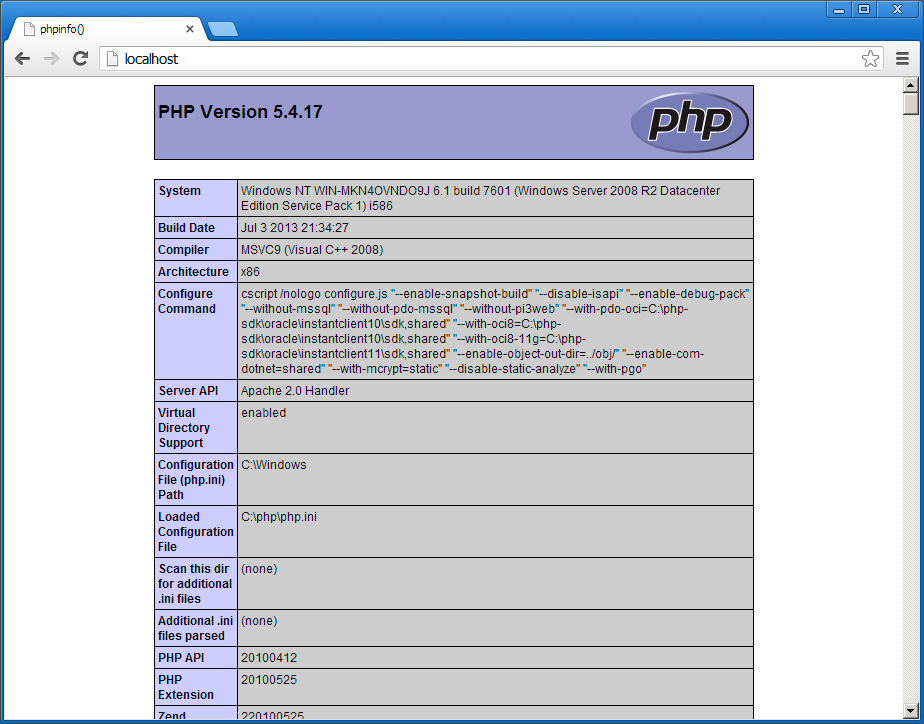924x724 pixels.
Task: Click the Virtual Directory Support label
Action: click(x=184, y=428)
